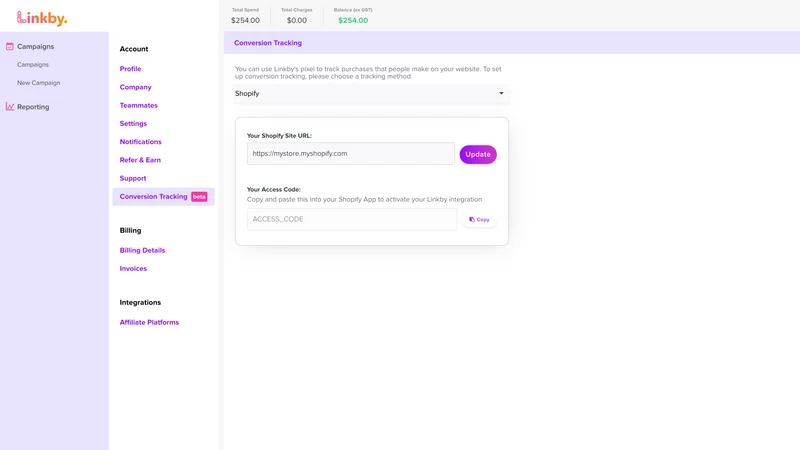Open the Support page
Viewport: 800px width, 450px height.
click(133, 179)
